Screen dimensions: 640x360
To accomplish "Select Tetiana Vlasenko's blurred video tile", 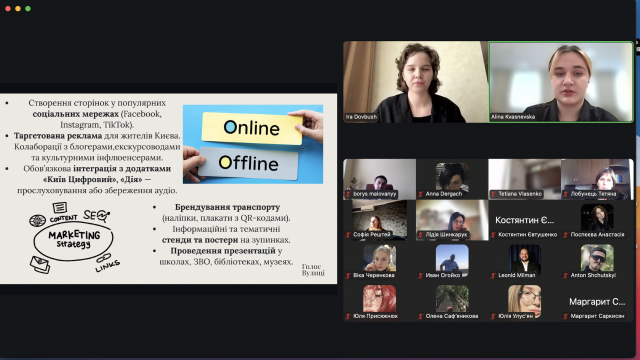I will (x=524, y=179).
